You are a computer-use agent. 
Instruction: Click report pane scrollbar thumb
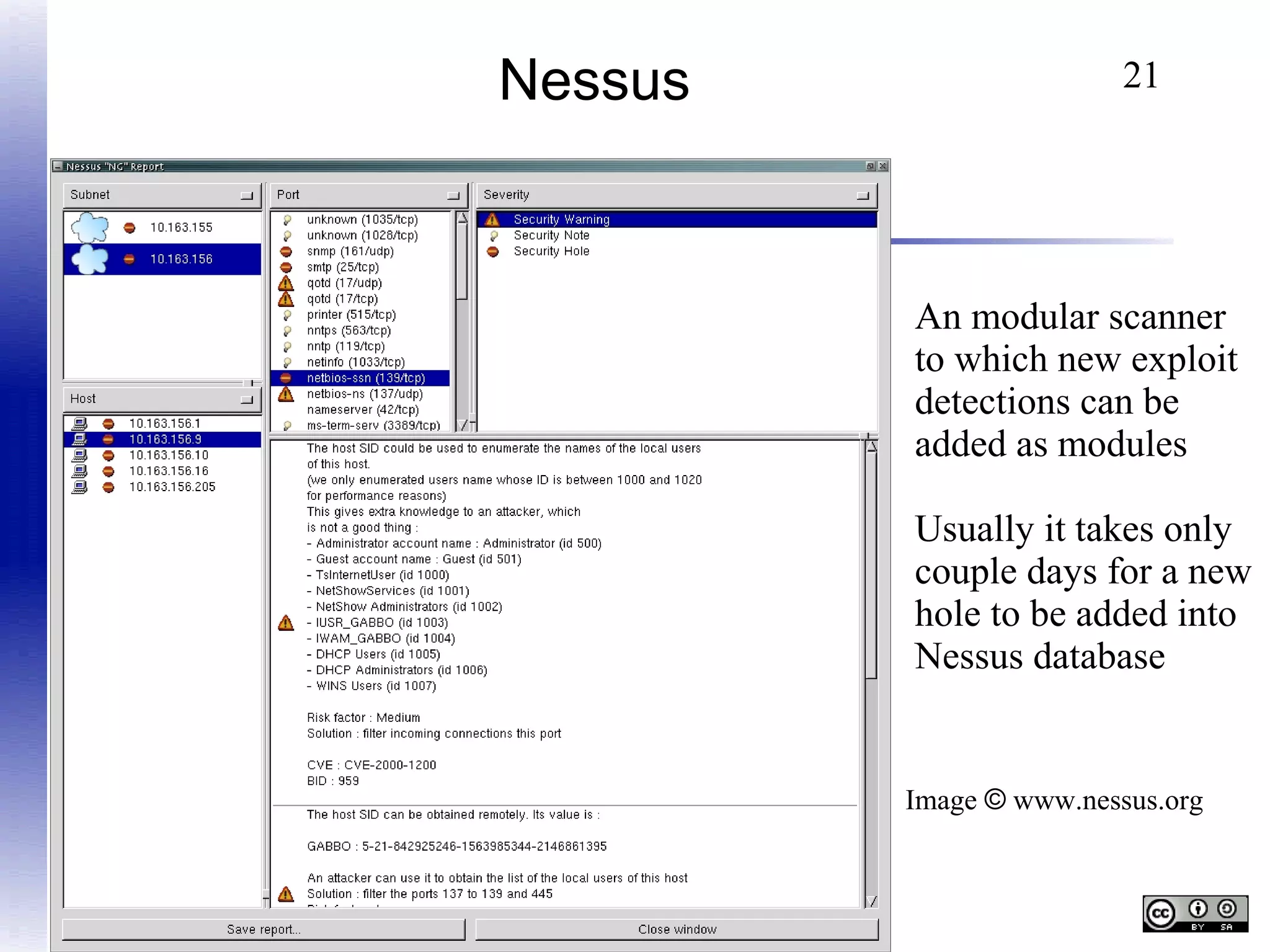tap(871, 566)
